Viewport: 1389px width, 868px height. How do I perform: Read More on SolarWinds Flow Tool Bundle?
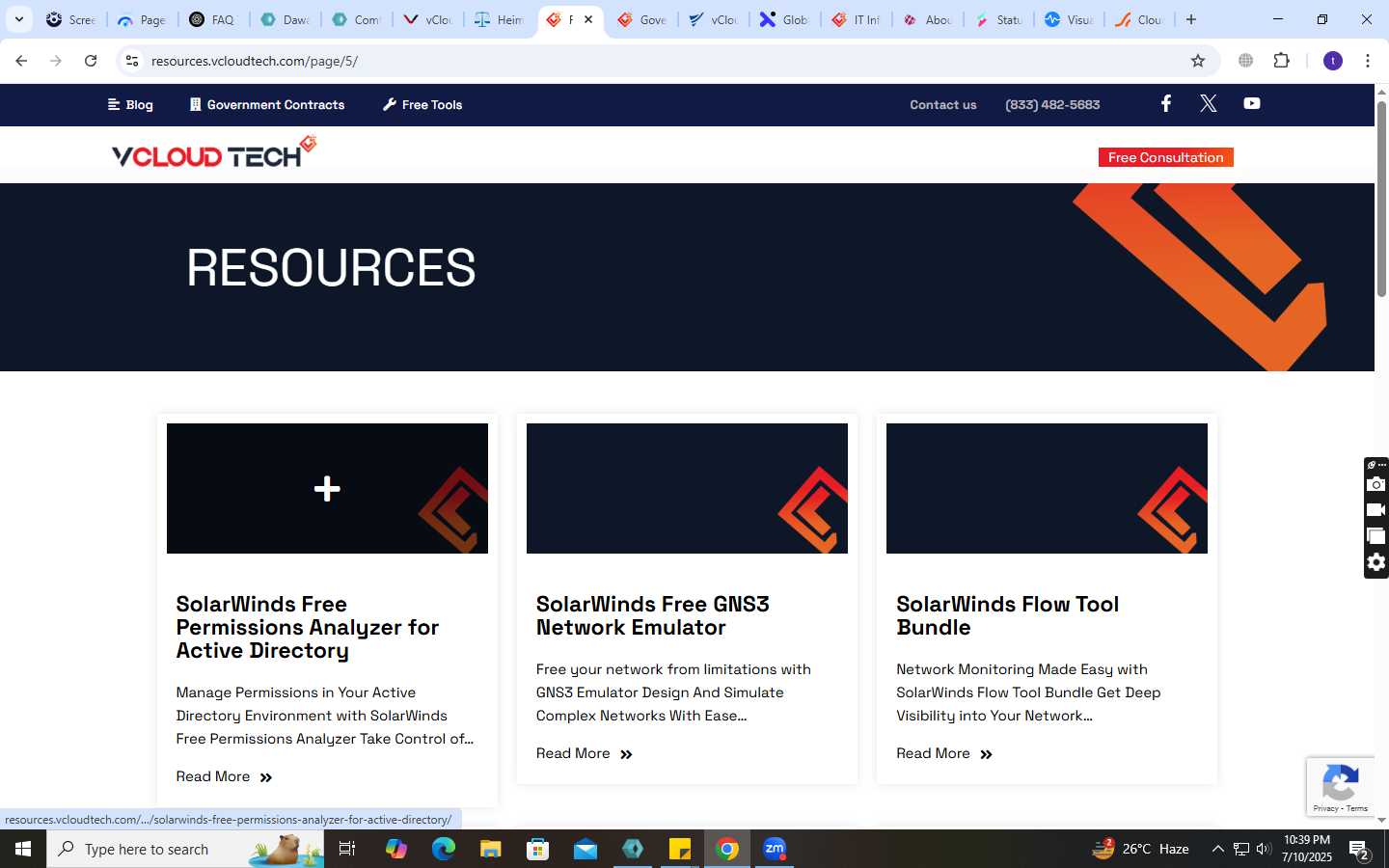point(943,753)
